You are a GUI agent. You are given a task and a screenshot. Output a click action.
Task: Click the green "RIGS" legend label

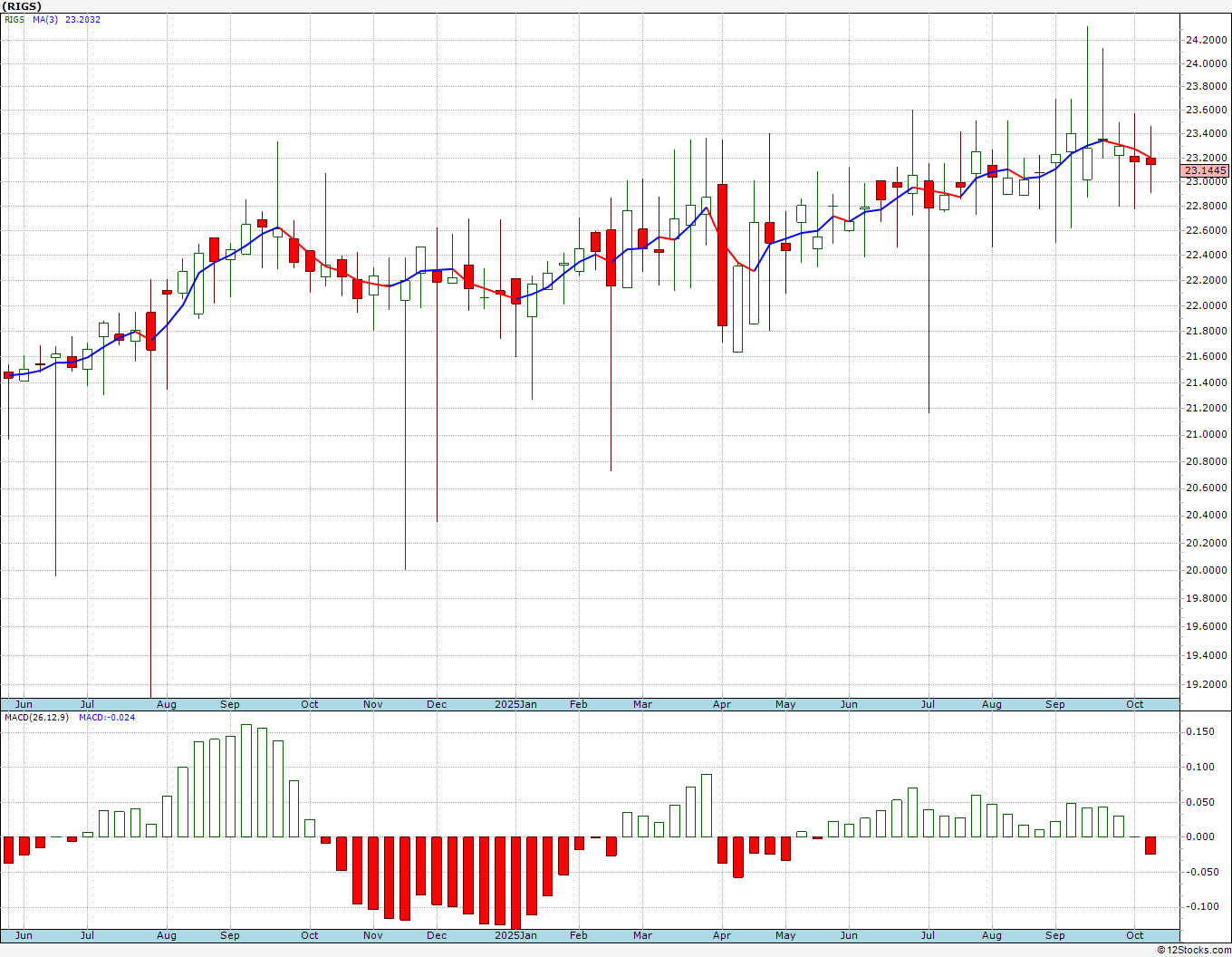pos(14,19)
